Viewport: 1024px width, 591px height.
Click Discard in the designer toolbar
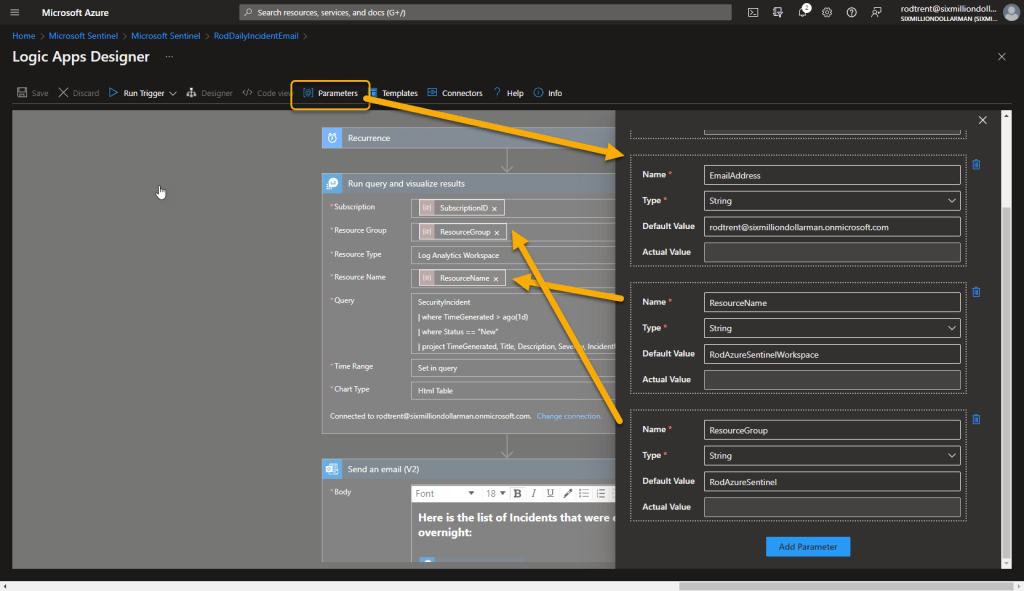pyautogui.click(x=78, y=93)
